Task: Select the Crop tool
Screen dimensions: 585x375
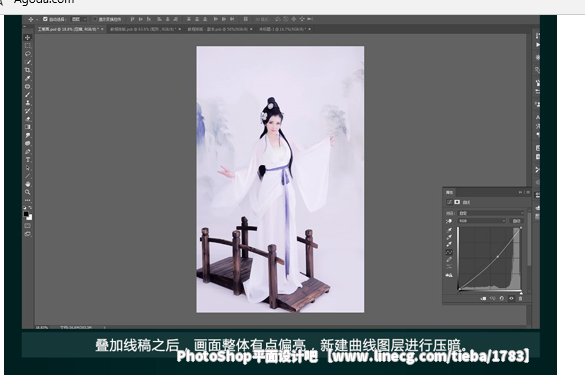Action: tap(28, 70)
